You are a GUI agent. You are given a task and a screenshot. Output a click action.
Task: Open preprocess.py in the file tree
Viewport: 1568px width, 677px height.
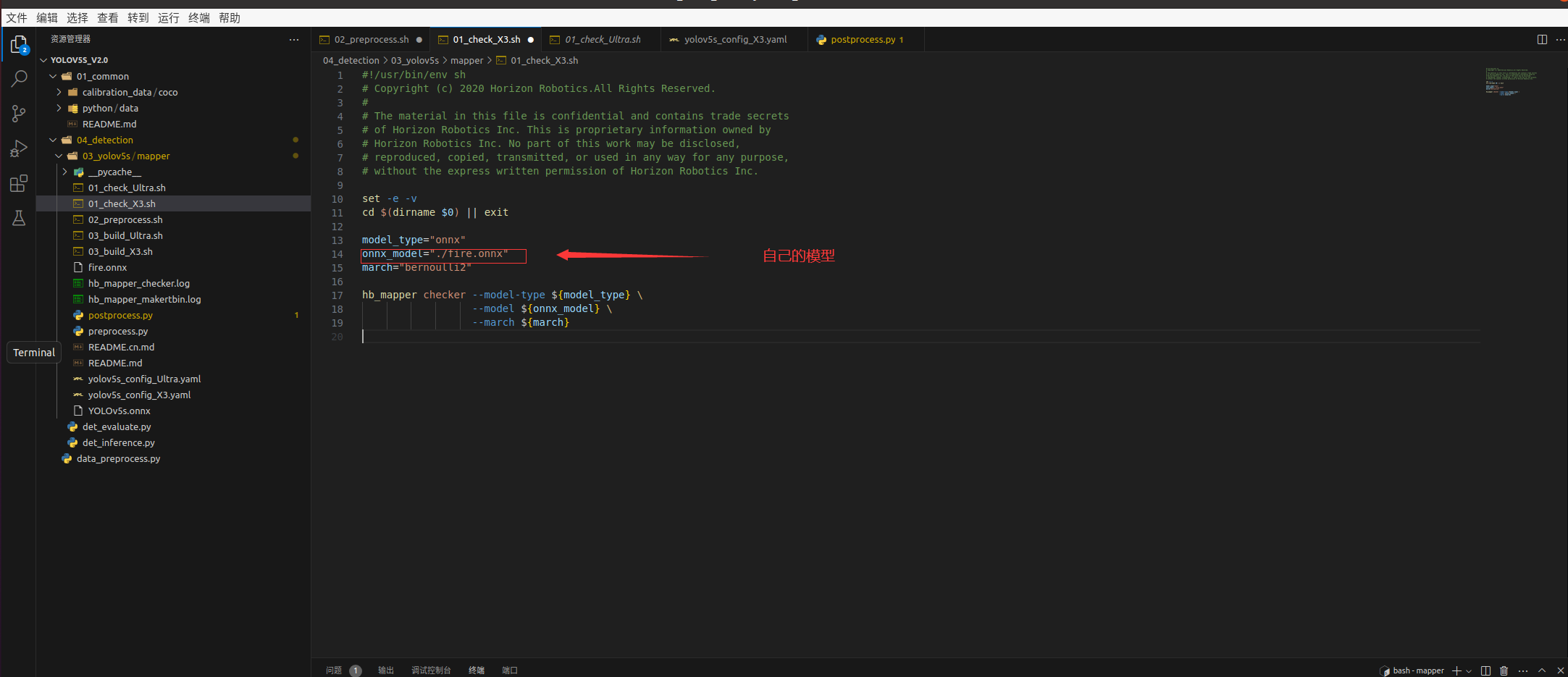pos(174,331)
